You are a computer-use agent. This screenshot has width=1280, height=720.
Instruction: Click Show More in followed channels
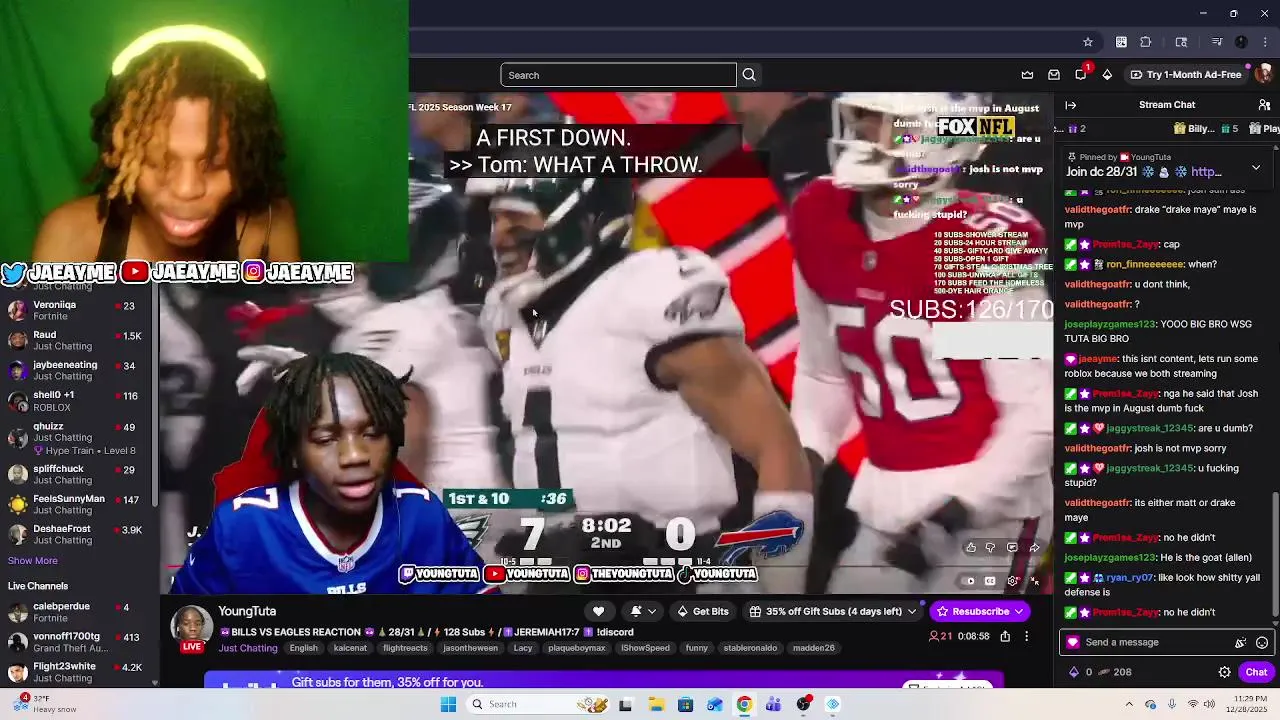coord(33,561)
